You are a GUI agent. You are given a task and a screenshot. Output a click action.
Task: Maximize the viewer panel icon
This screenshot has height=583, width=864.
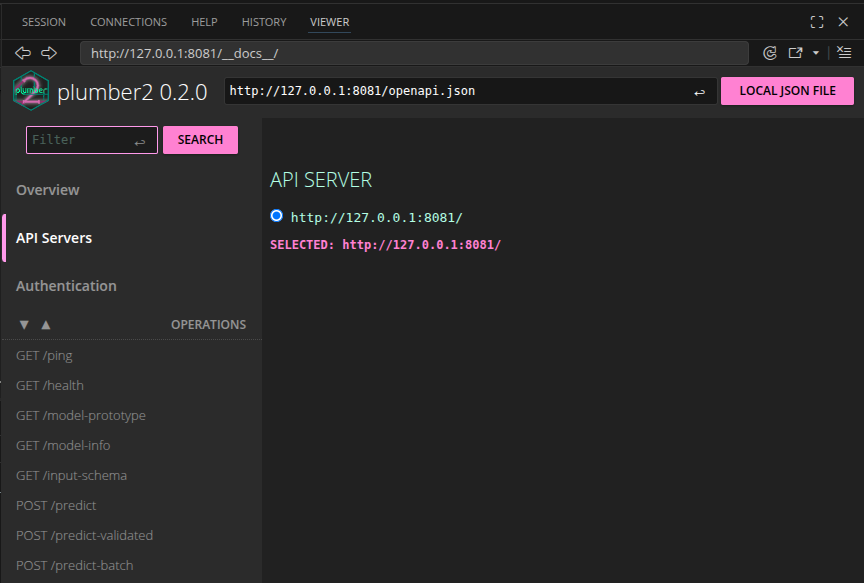click(x=817, y=22)
